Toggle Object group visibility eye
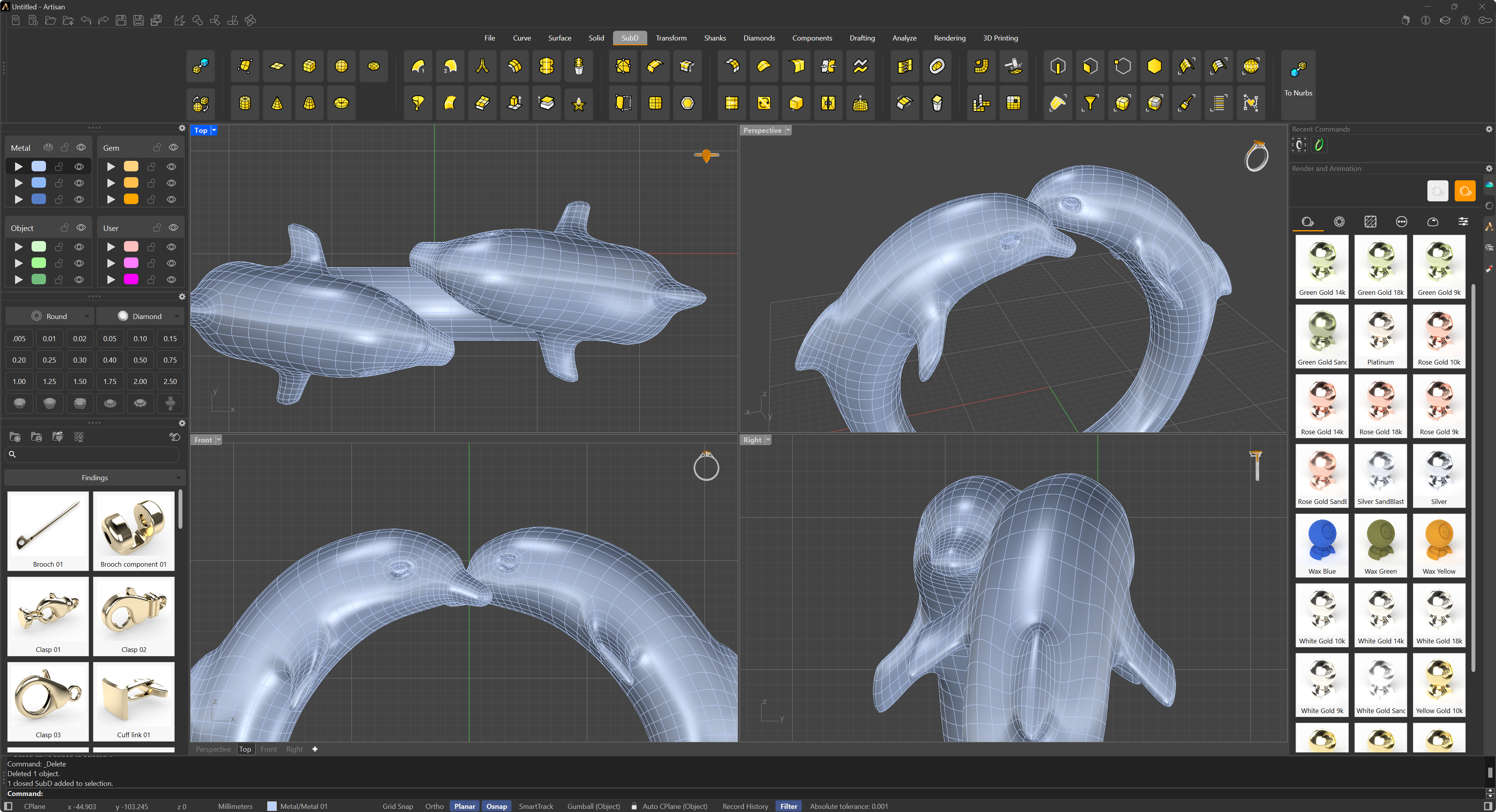The image size is (1496, 812). click(81, 227)
